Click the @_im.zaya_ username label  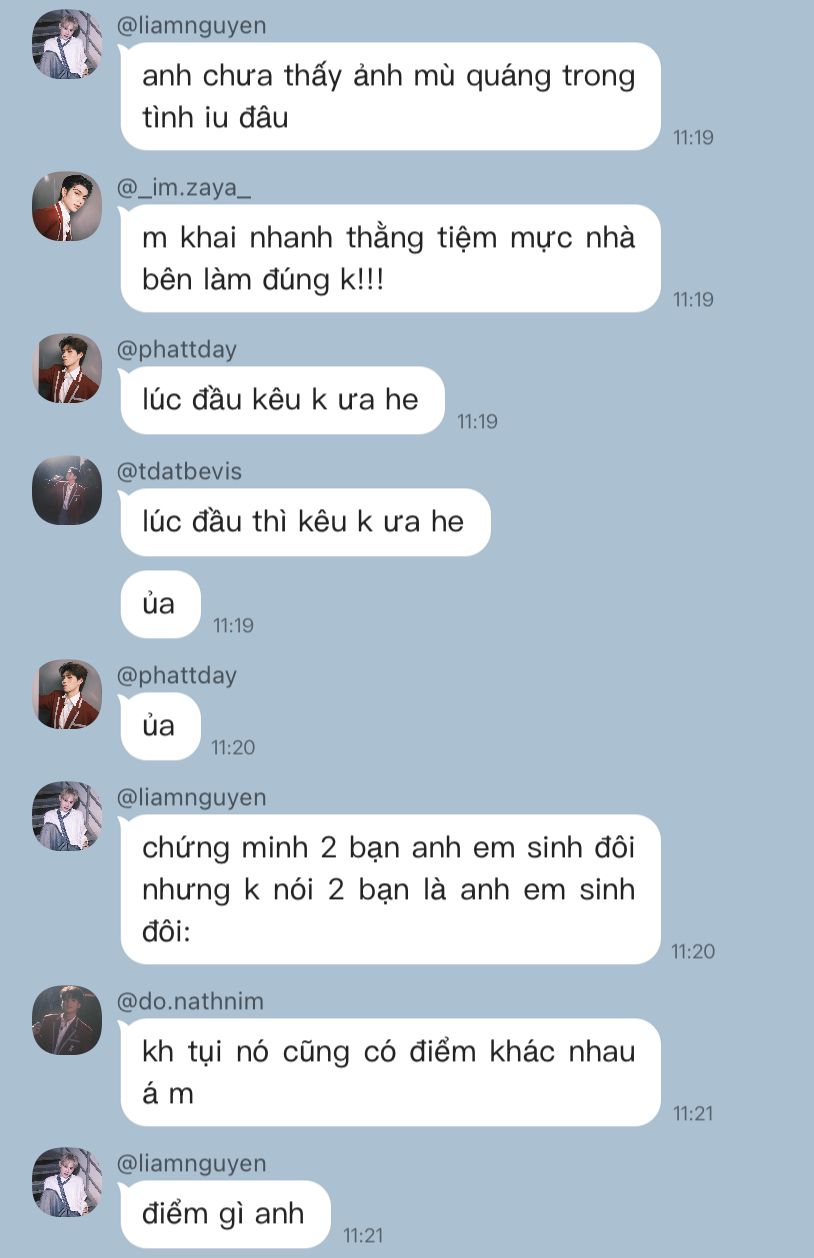coord(184,188)
